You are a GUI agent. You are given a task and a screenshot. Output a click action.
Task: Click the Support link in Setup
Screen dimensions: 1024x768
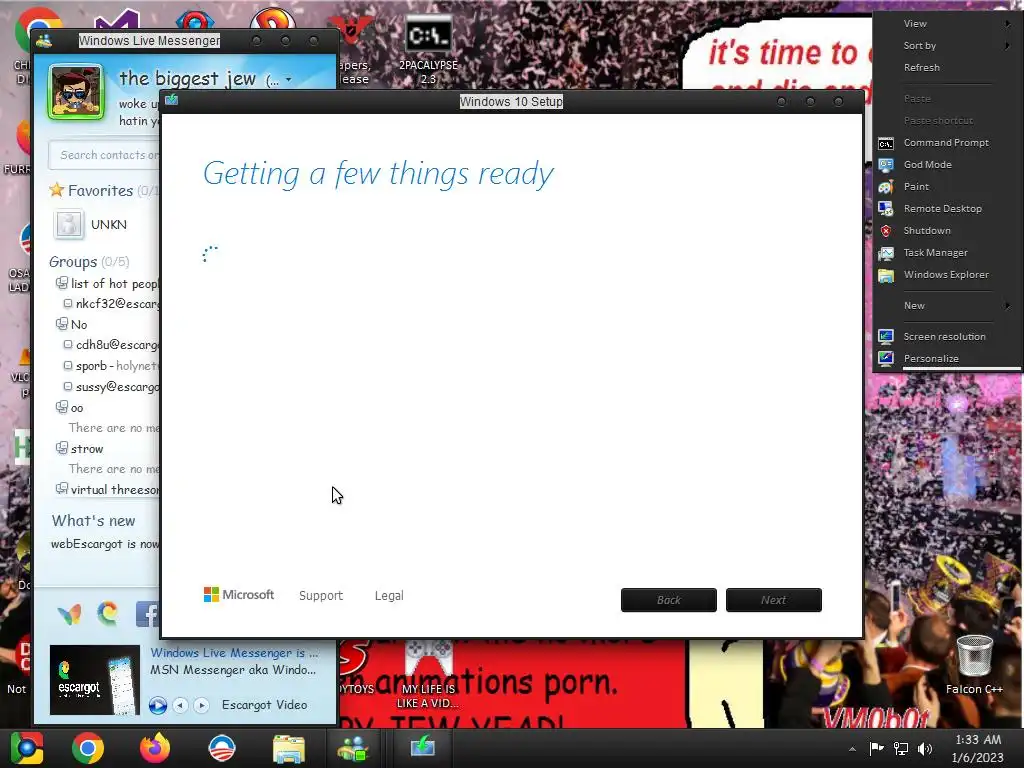(x=321, y=596)
